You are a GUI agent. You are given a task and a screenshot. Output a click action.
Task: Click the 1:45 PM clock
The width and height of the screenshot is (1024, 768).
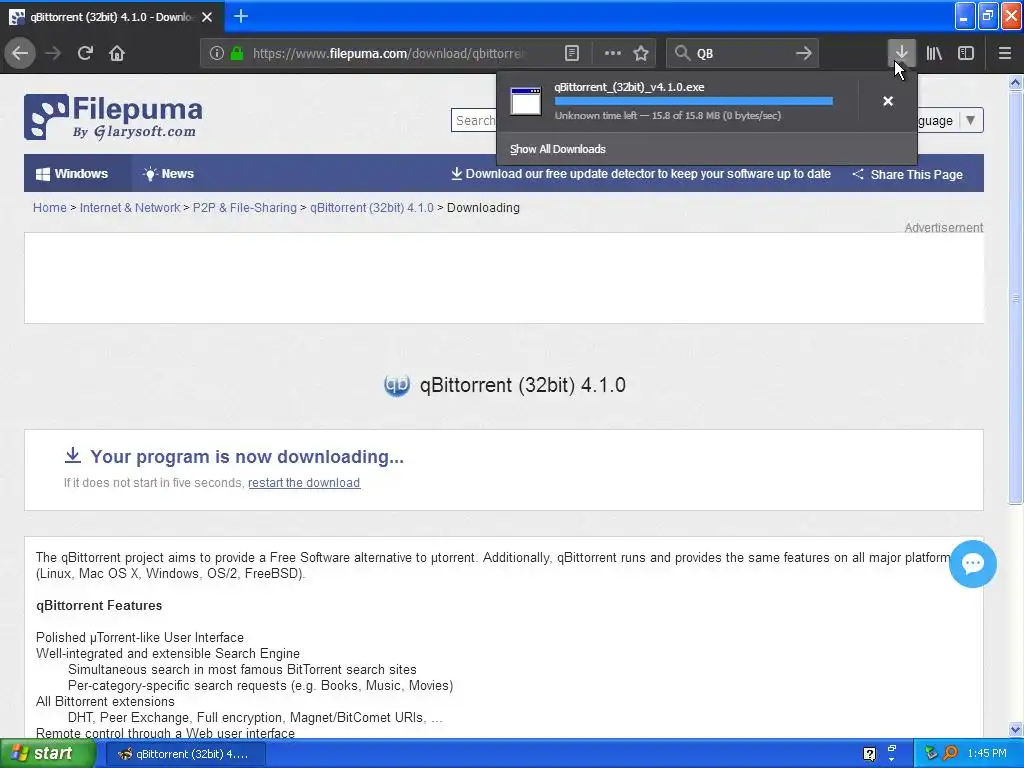tap(987, 754)
